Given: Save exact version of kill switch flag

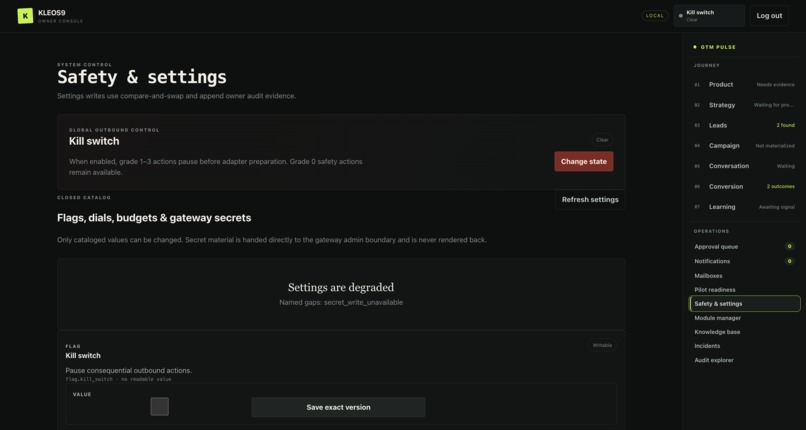Looking at the screenshot, I should tap(338, 407).
